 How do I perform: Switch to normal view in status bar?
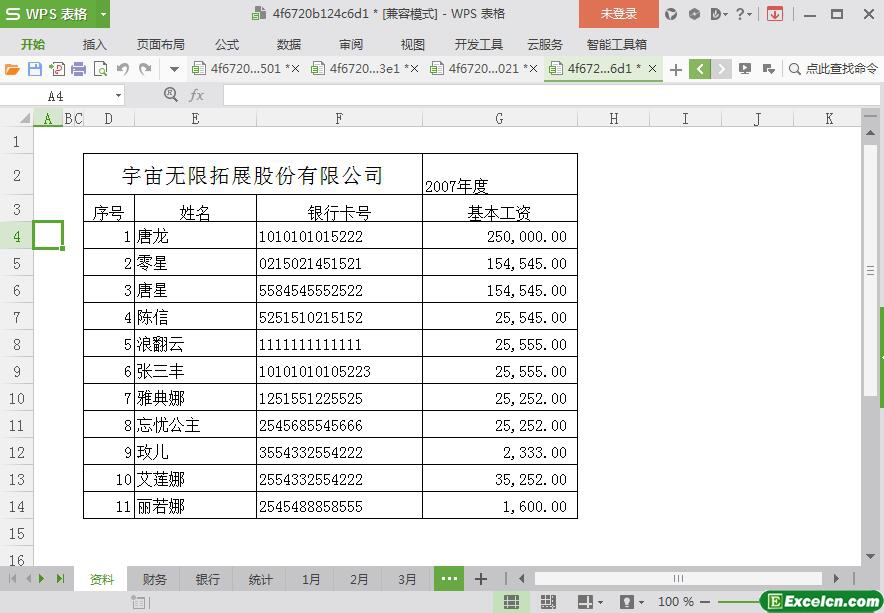click(x=511, y=602)
